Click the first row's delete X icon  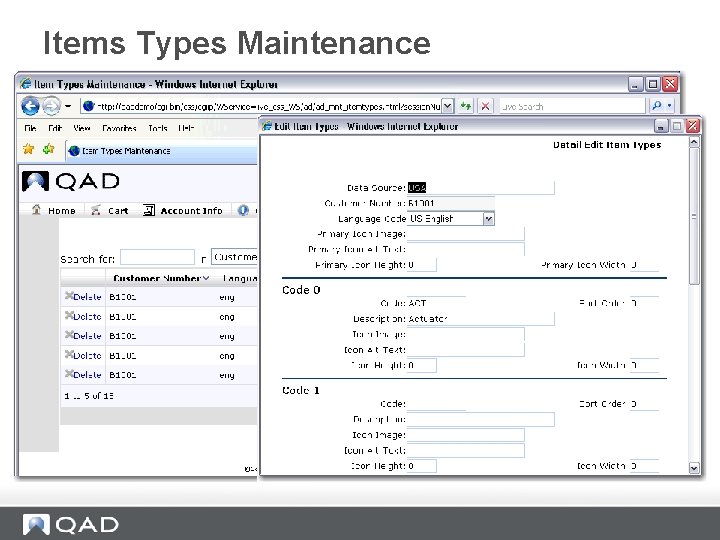point(69,295)
